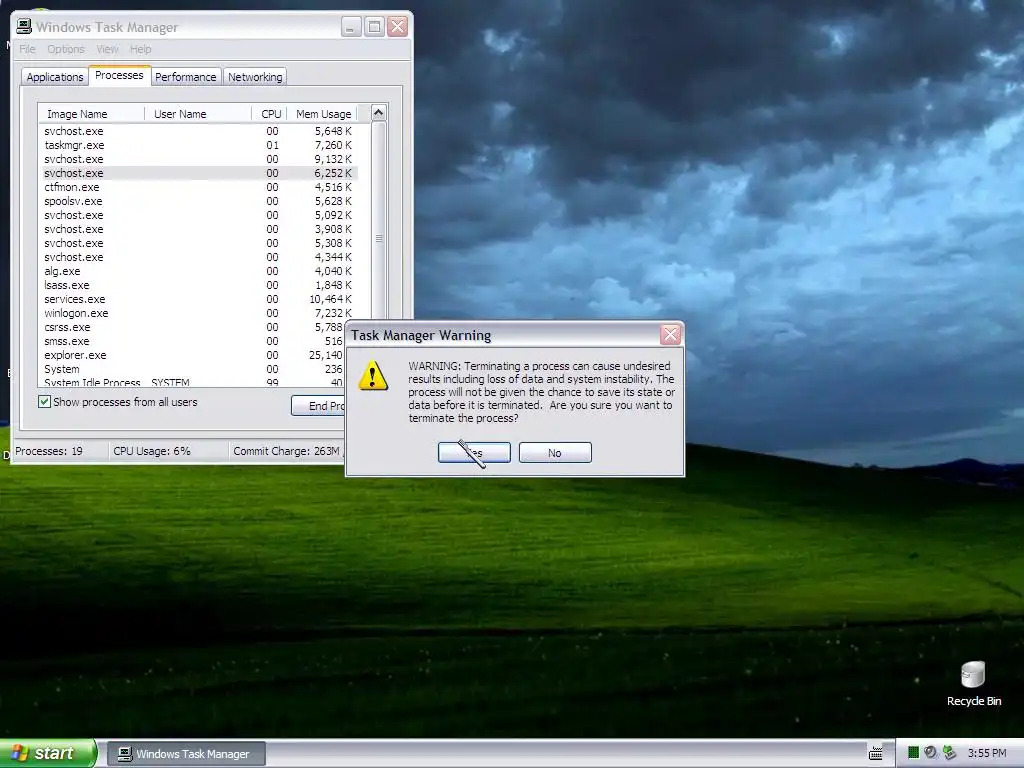This screenshot has height=768, width=1024.
Task: Click the process list scrollbar thumb
Action: click(x=379, y=238)
